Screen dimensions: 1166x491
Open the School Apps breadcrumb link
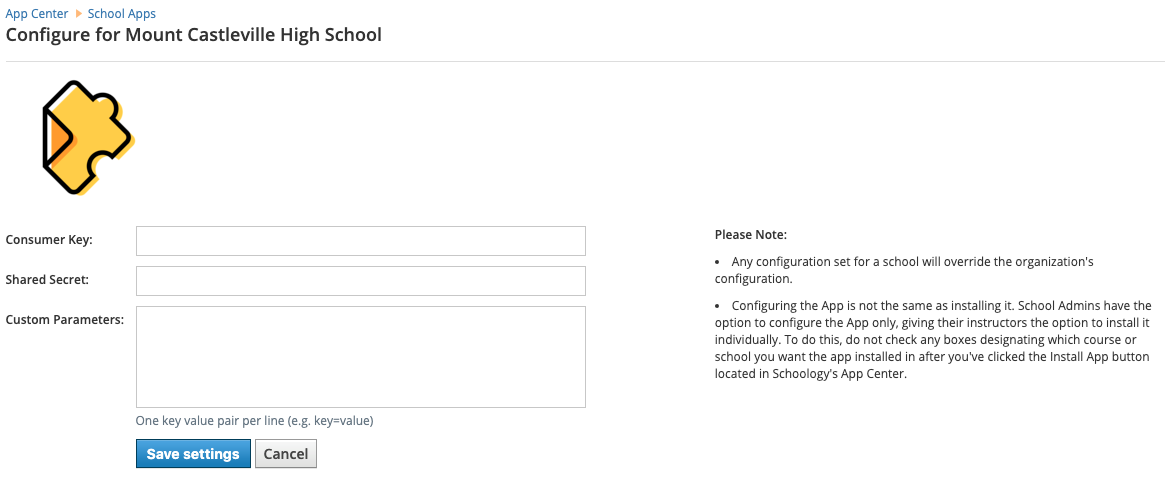[121, 14]
